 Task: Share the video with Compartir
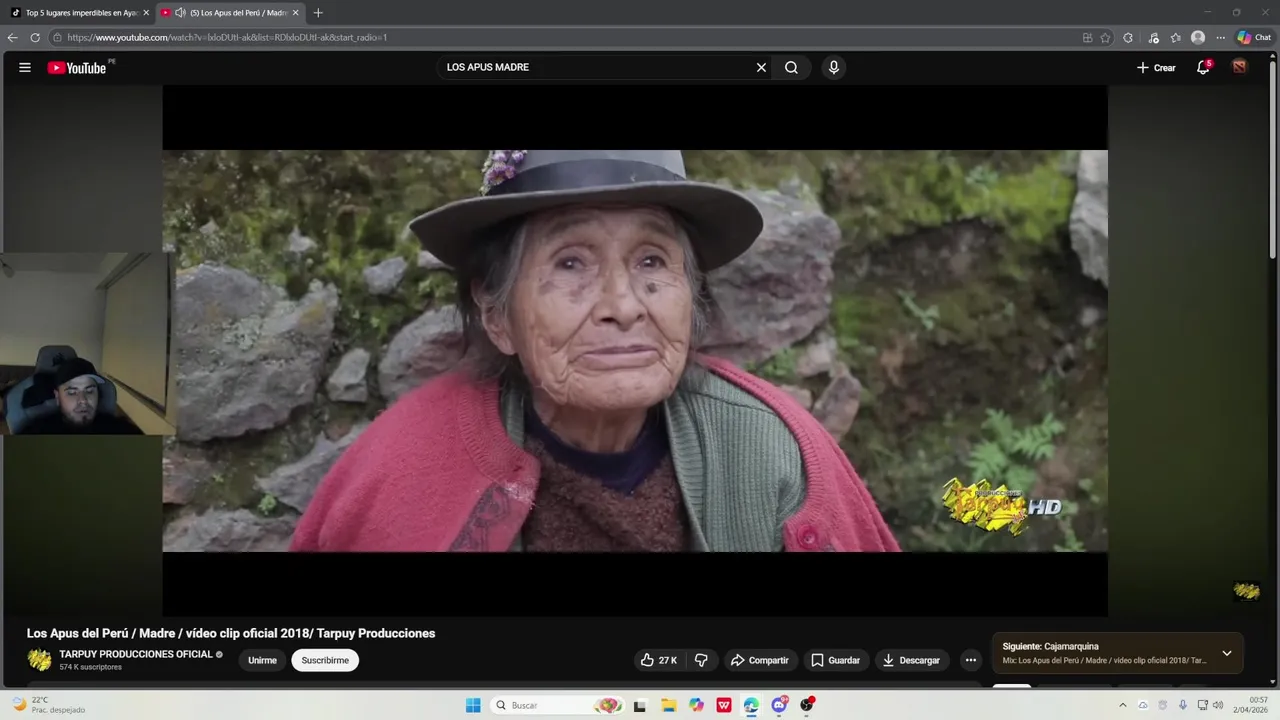760,660
